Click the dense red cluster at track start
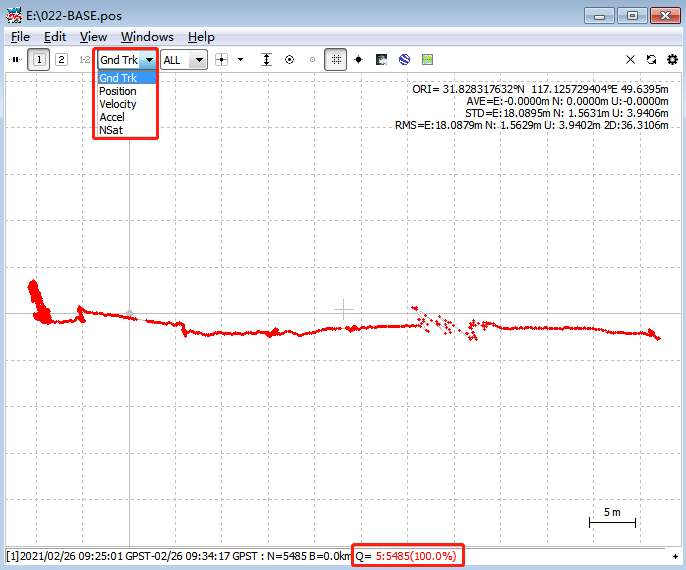Image resolution: width=686 pixels, height=570 pixels. (39, 303)
